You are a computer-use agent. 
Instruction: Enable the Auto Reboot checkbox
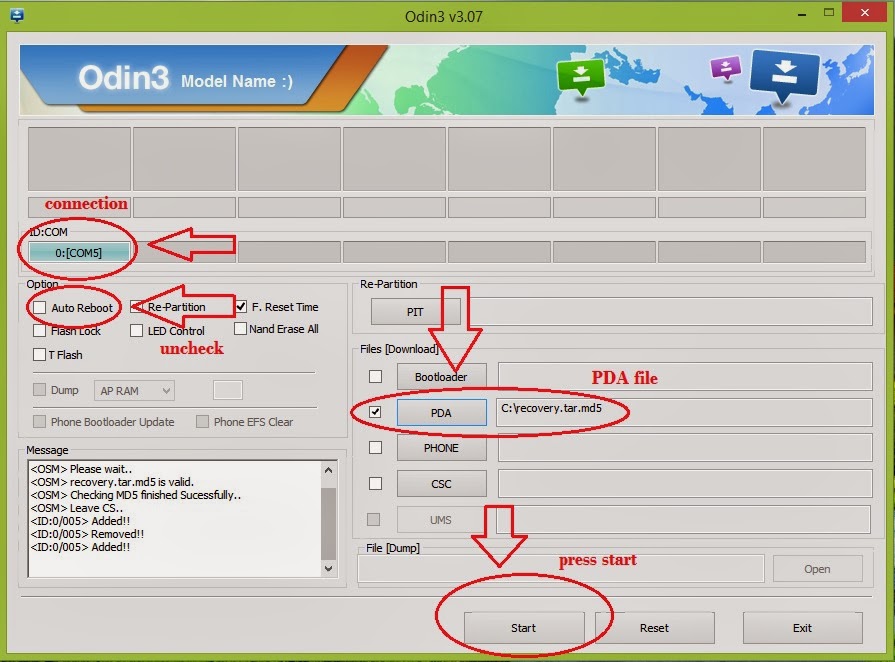(39, 308)
